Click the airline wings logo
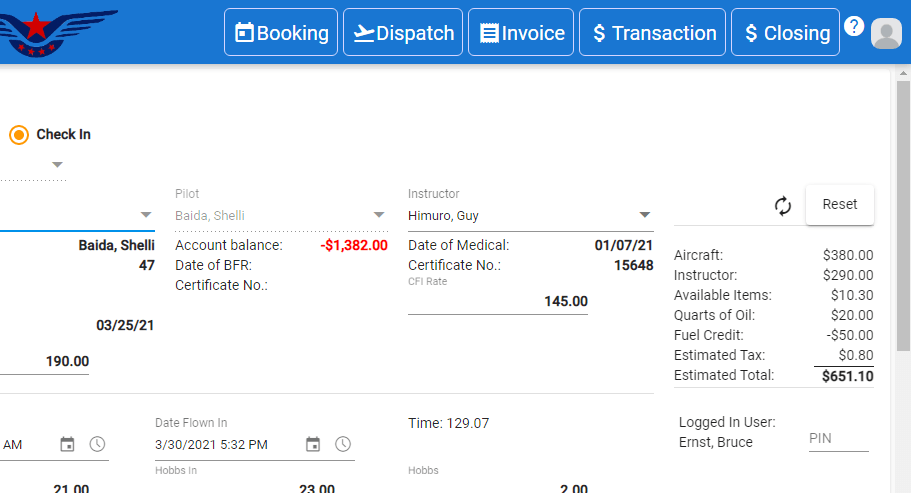Screen dimensions: 911x493 55,33
